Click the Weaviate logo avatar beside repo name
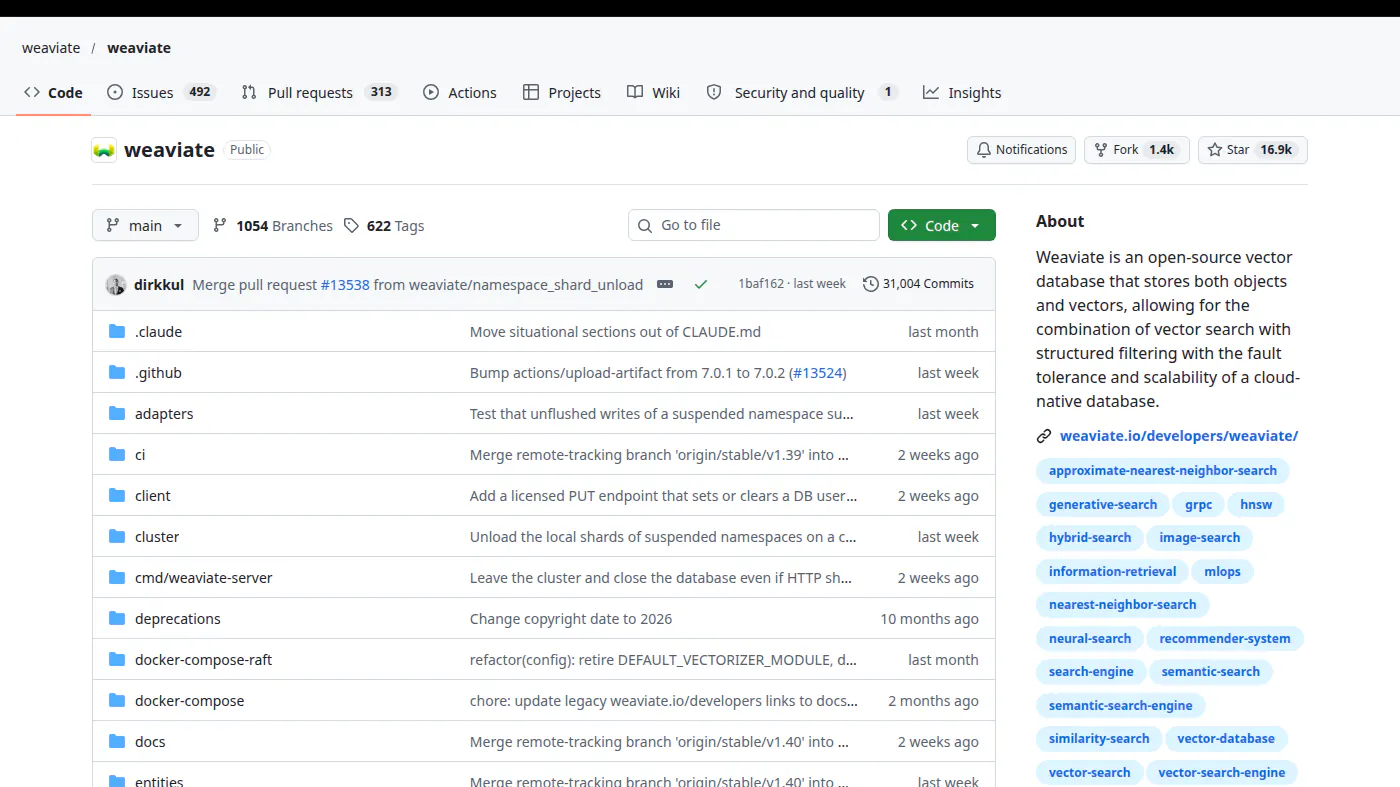 [104, 150]
